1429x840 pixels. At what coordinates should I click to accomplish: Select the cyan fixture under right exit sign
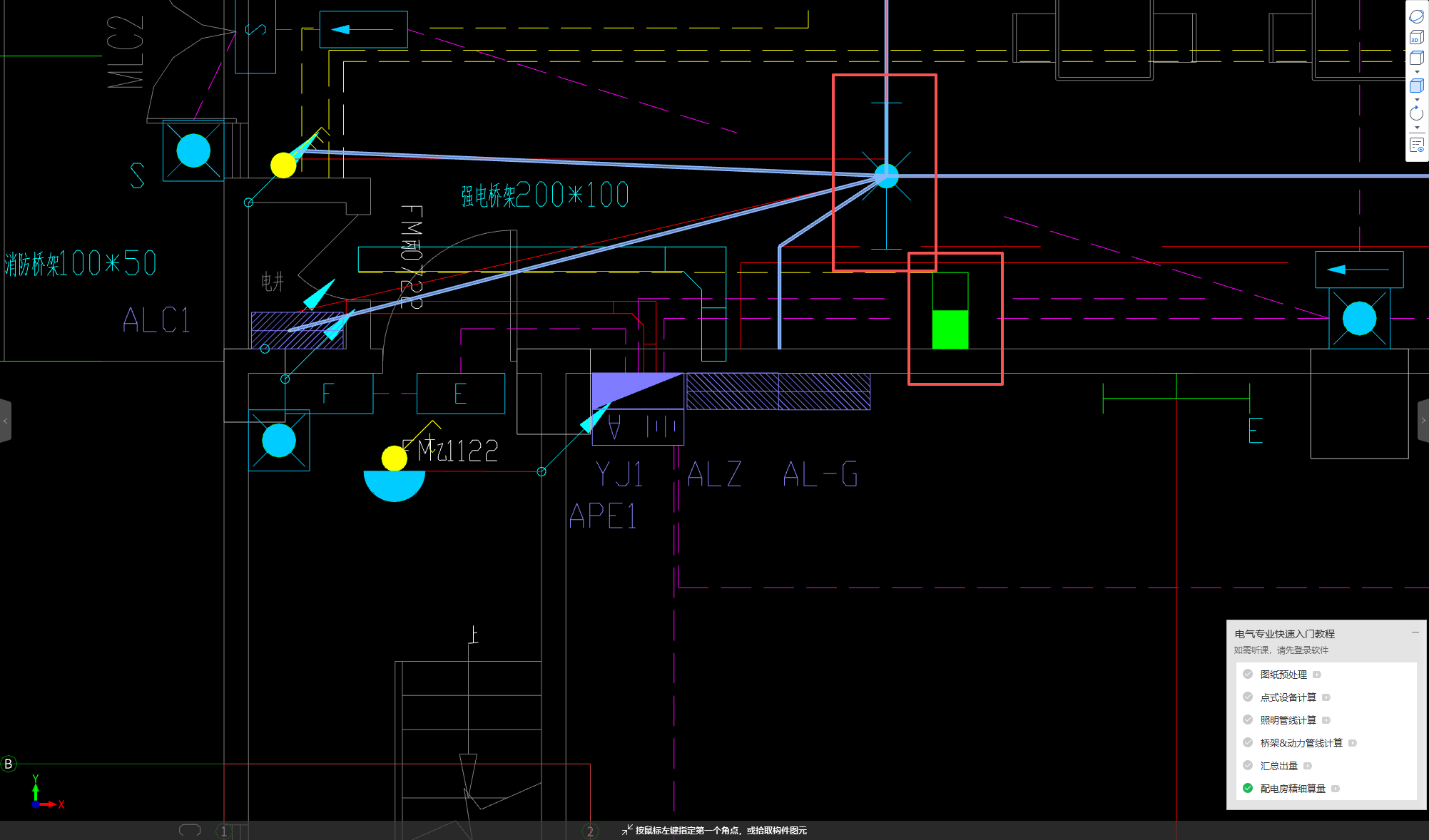1359,319
